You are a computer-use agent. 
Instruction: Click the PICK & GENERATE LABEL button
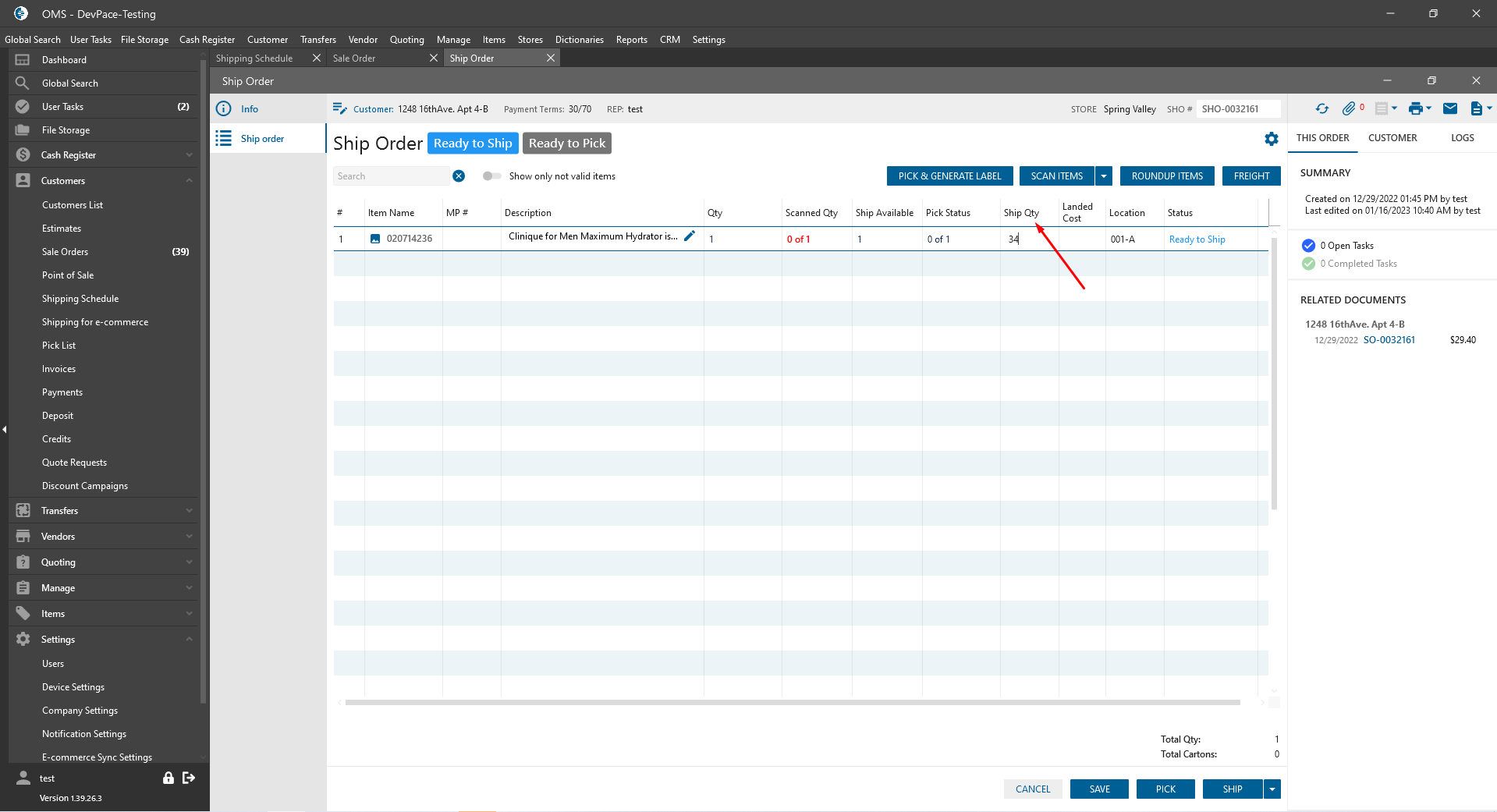pos(949,176)
